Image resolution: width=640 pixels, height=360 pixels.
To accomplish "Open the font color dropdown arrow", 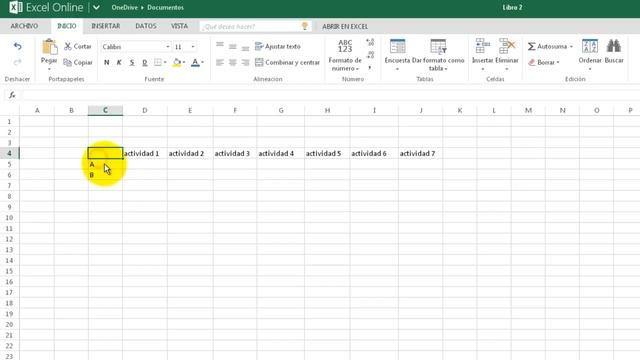I will point(203,62).
